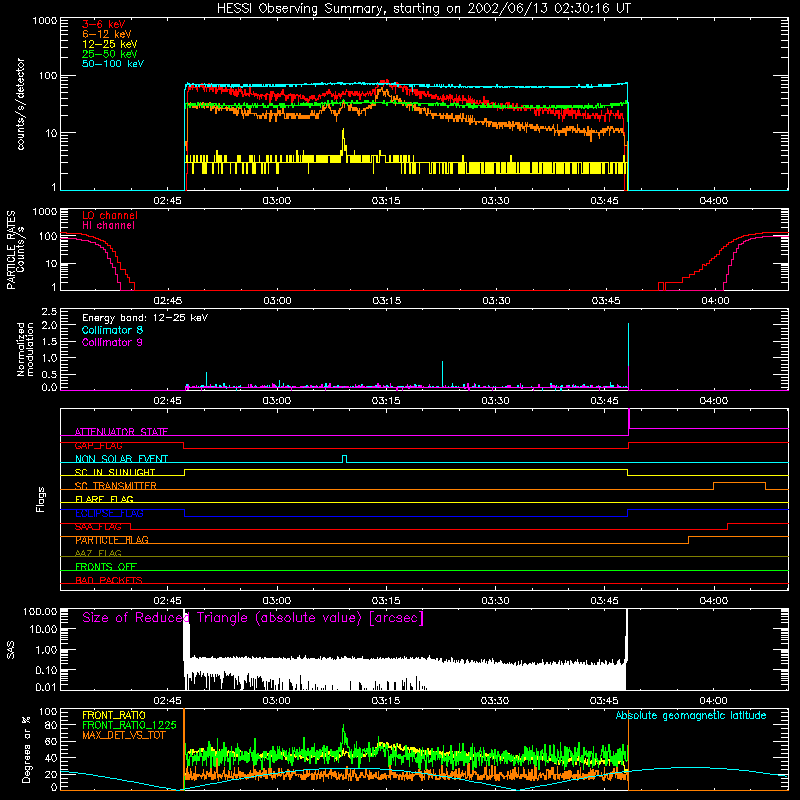Click the tall Collimator 8 spike near 03:48
This screenshot has width=800, height=800.
[x=628, y=355]
